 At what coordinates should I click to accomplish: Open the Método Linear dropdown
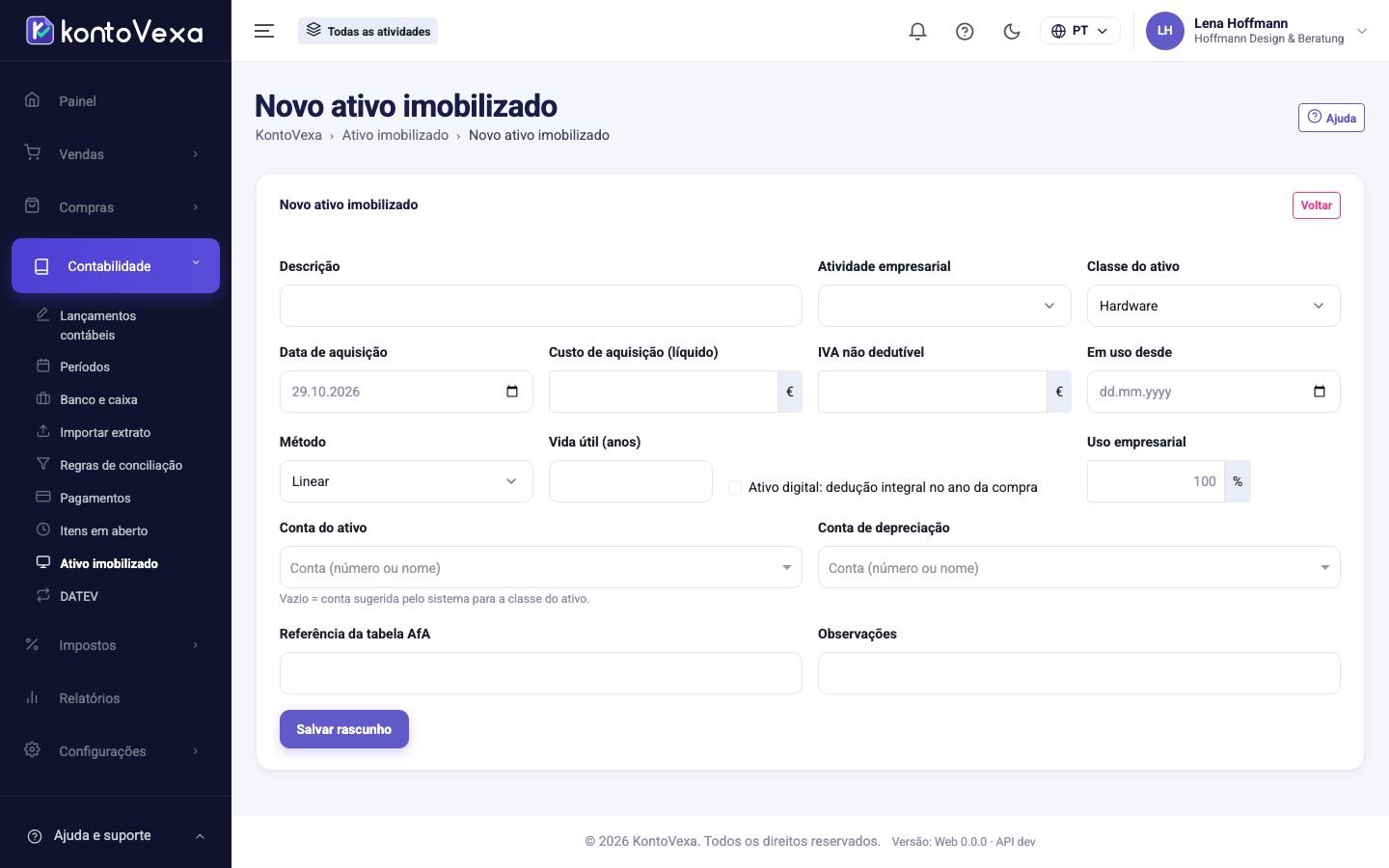[406, 481]
